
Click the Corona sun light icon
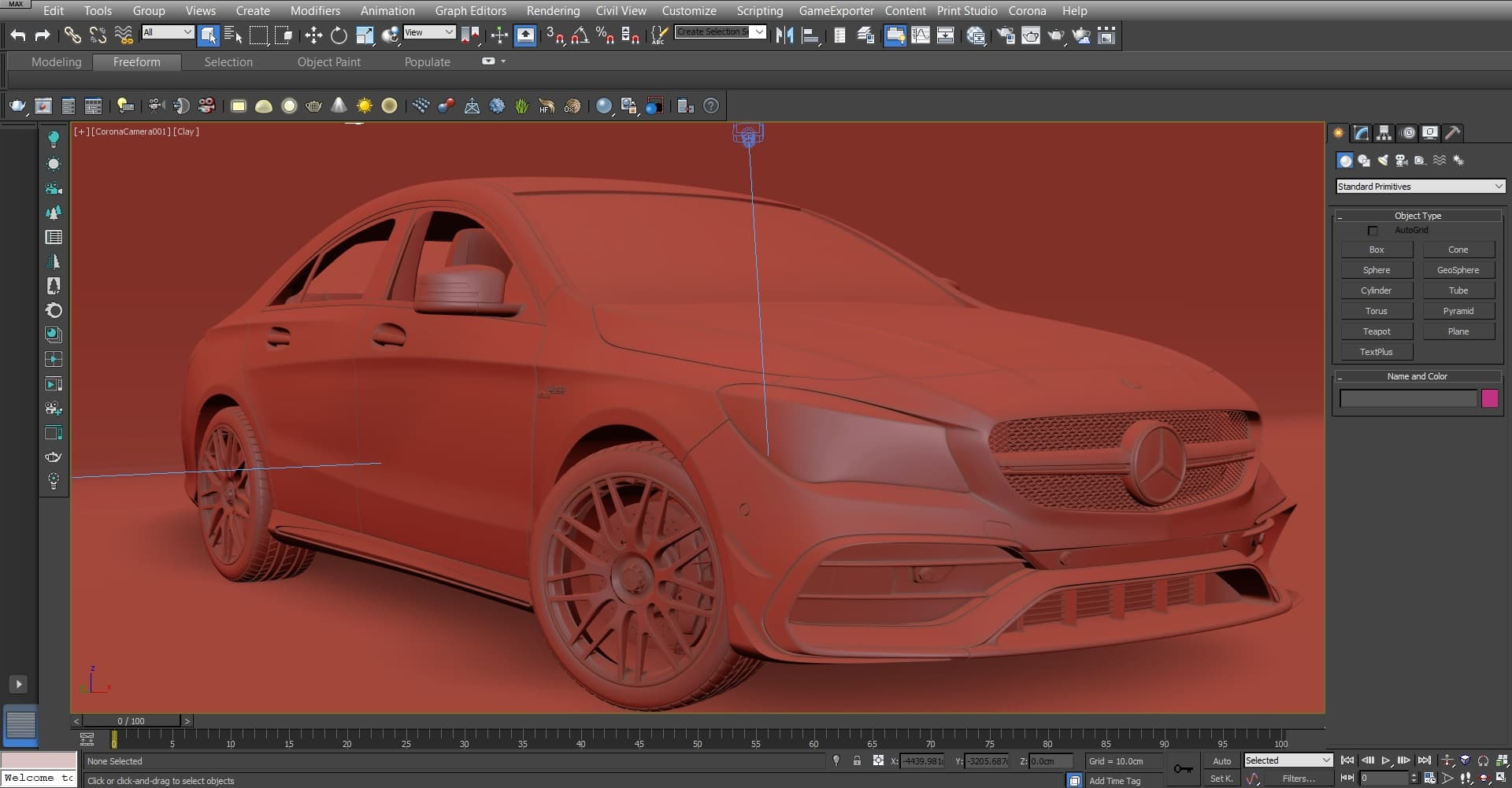pos(364,105)
